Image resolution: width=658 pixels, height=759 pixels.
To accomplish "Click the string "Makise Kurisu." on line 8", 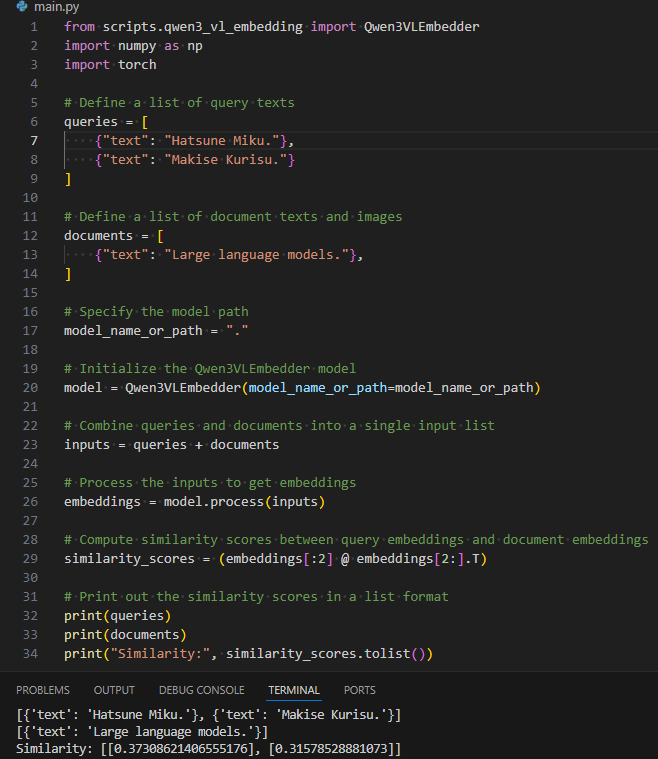I will tap(226, 160).
